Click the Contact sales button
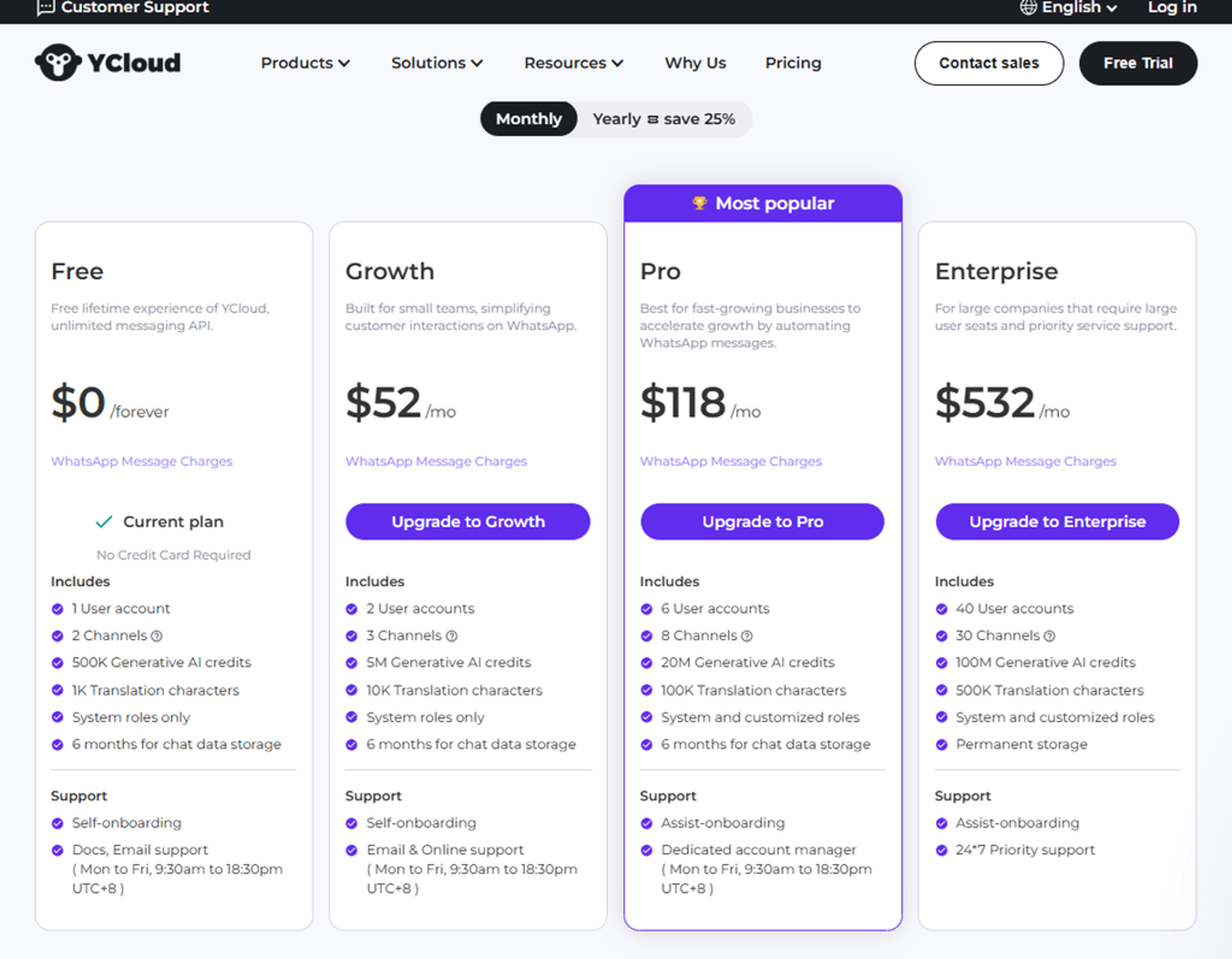1232x959 pixels. [x=989, y=63]
